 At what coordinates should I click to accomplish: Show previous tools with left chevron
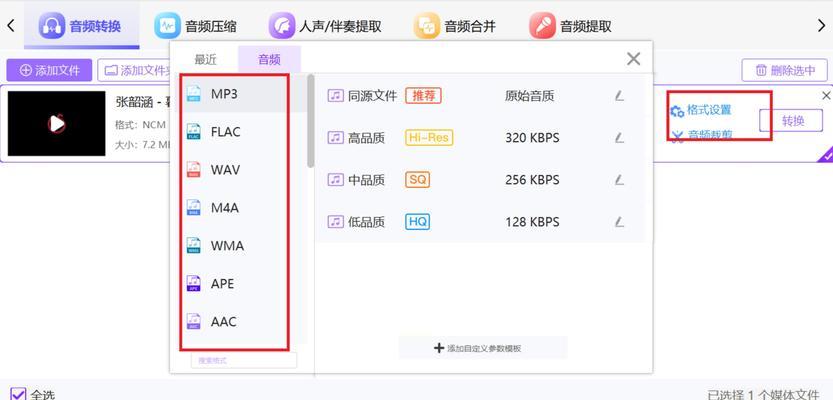(x=11, y=25)
